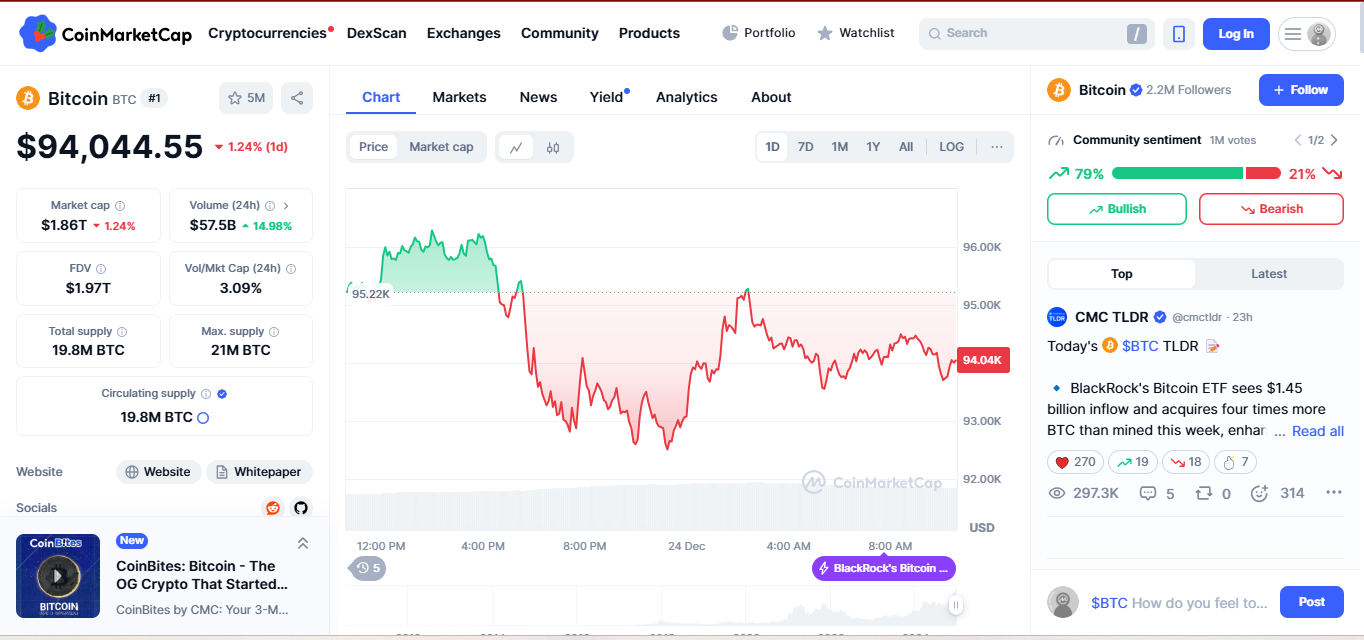Open the Cryptocurrencies nav menu
Image resolution: width=1364 pixels, height=640 pixels.
[267, 33]
